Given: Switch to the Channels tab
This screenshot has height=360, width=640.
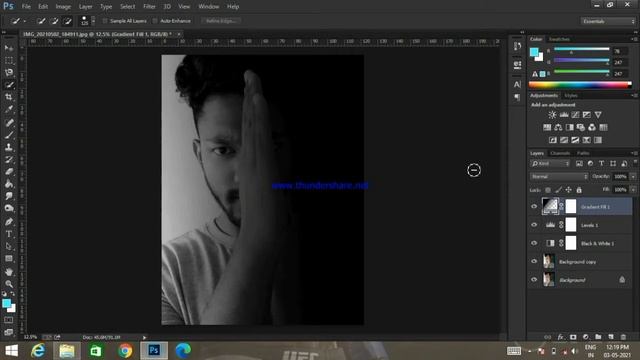Looking at the screenshot, I should click(560, 153).
